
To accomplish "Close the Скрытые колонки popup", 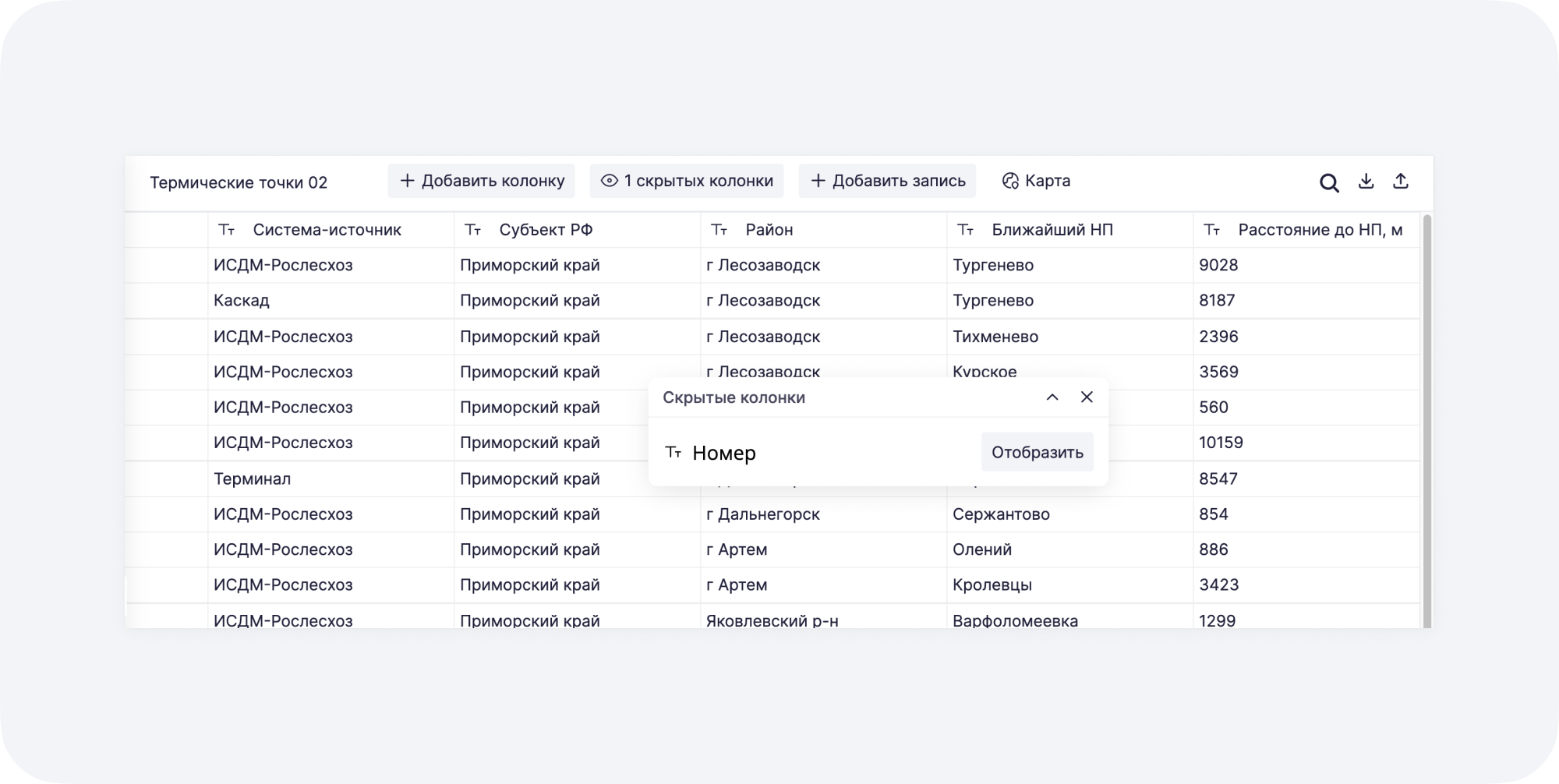I will 1087,397.
